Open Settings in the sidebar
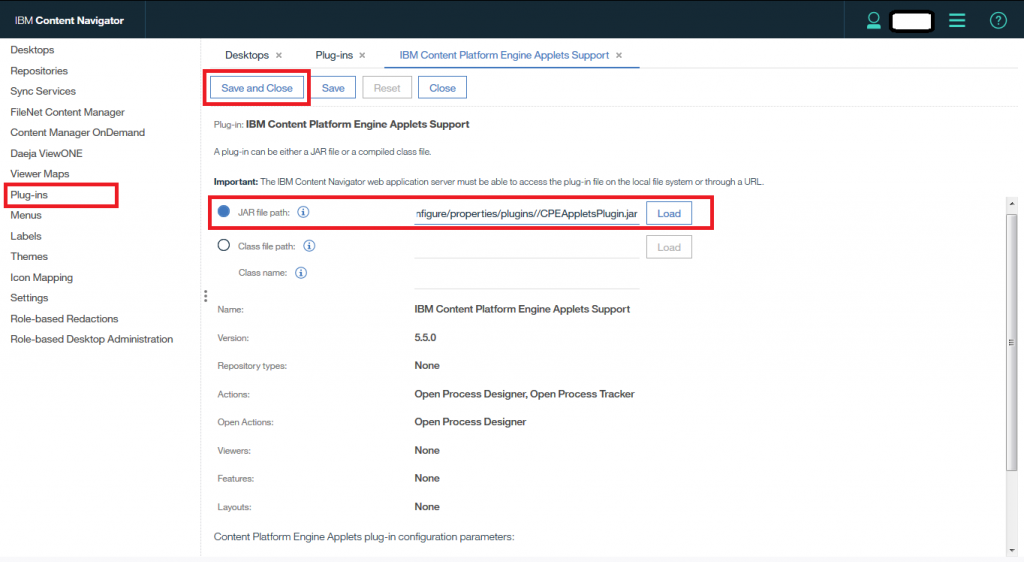 [x=29, y=298]
